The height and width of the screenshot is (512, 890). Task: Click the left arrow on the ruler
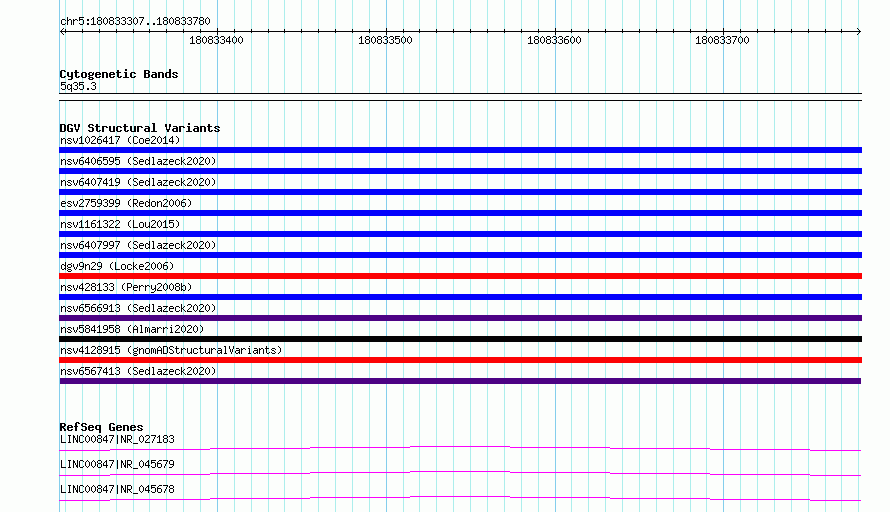(x=62, y=31)
